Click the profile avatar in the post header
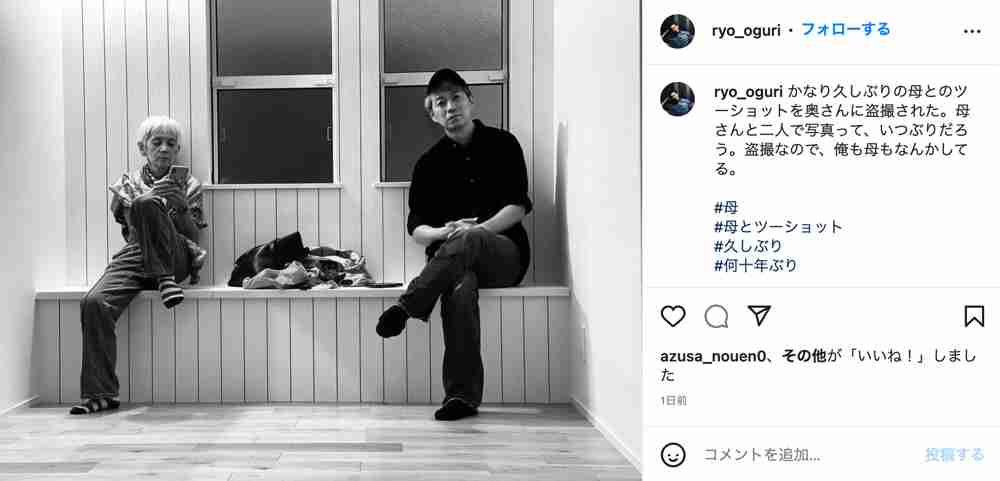 [677, 31]
